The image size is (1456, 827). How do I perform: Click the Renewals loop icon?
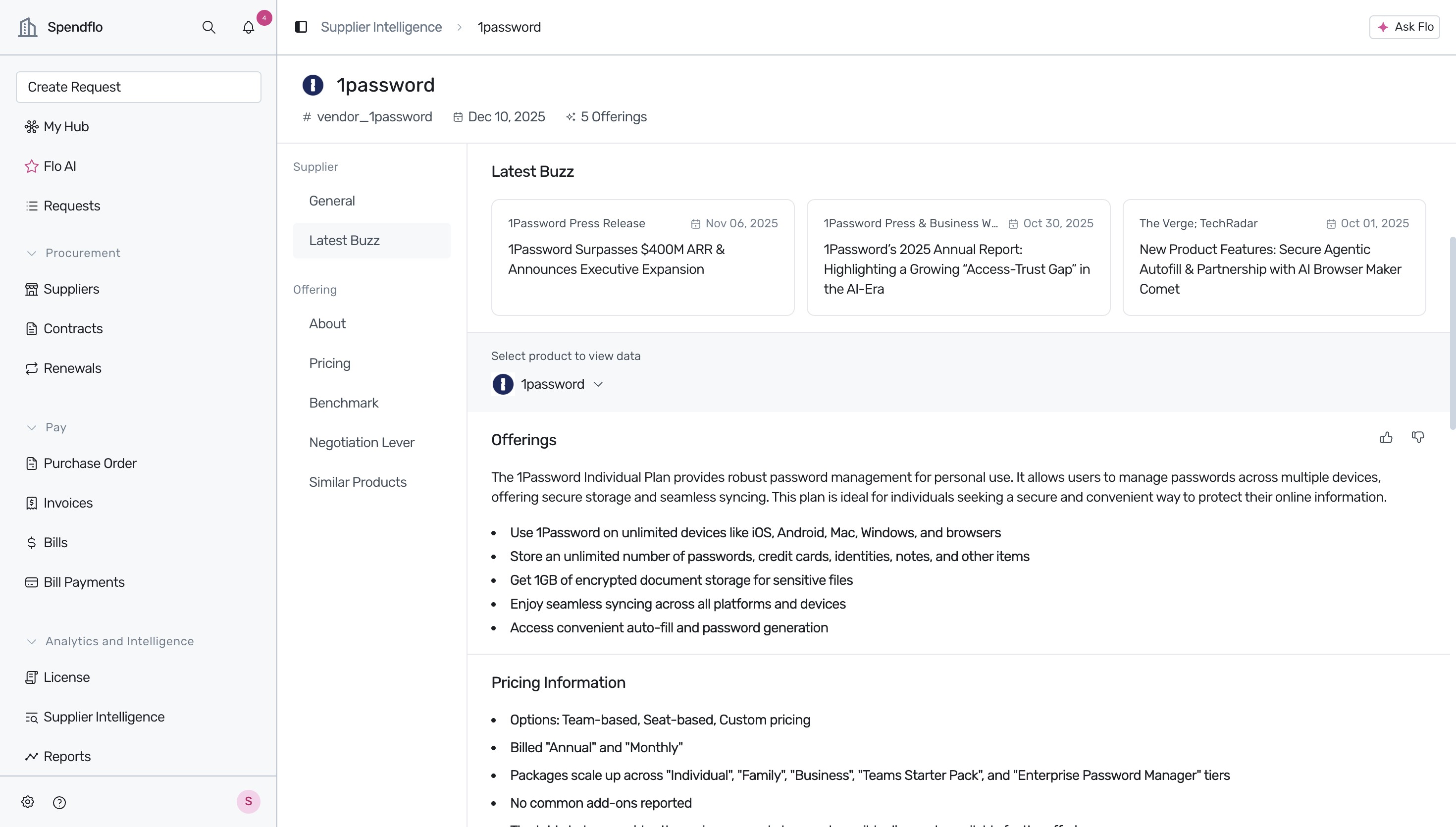[x=31, y=368]
